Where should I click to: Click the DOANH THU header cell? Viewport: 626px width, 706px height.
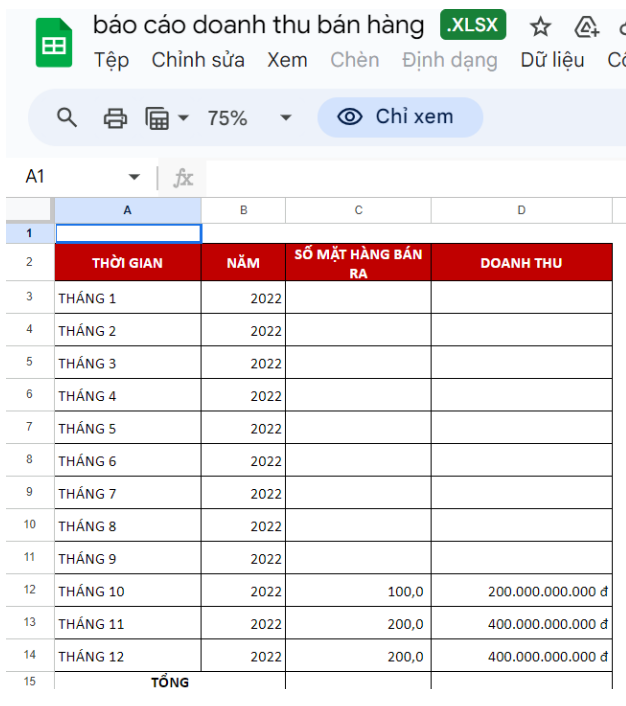pyautogui.click(x=522, y=262)
